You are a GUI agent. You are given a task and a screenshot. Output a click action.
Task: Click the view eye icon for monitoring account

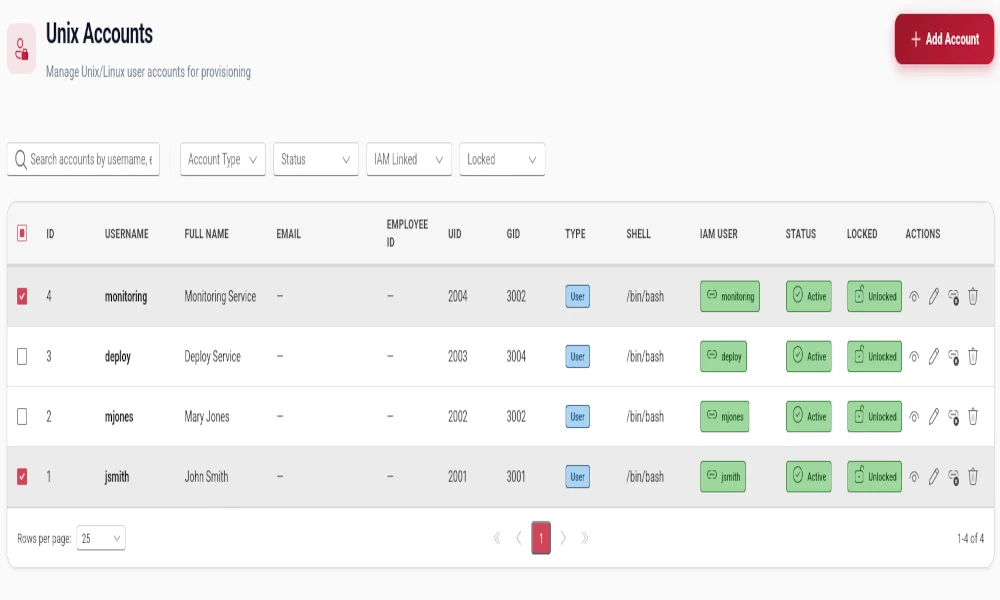point(914,296)
